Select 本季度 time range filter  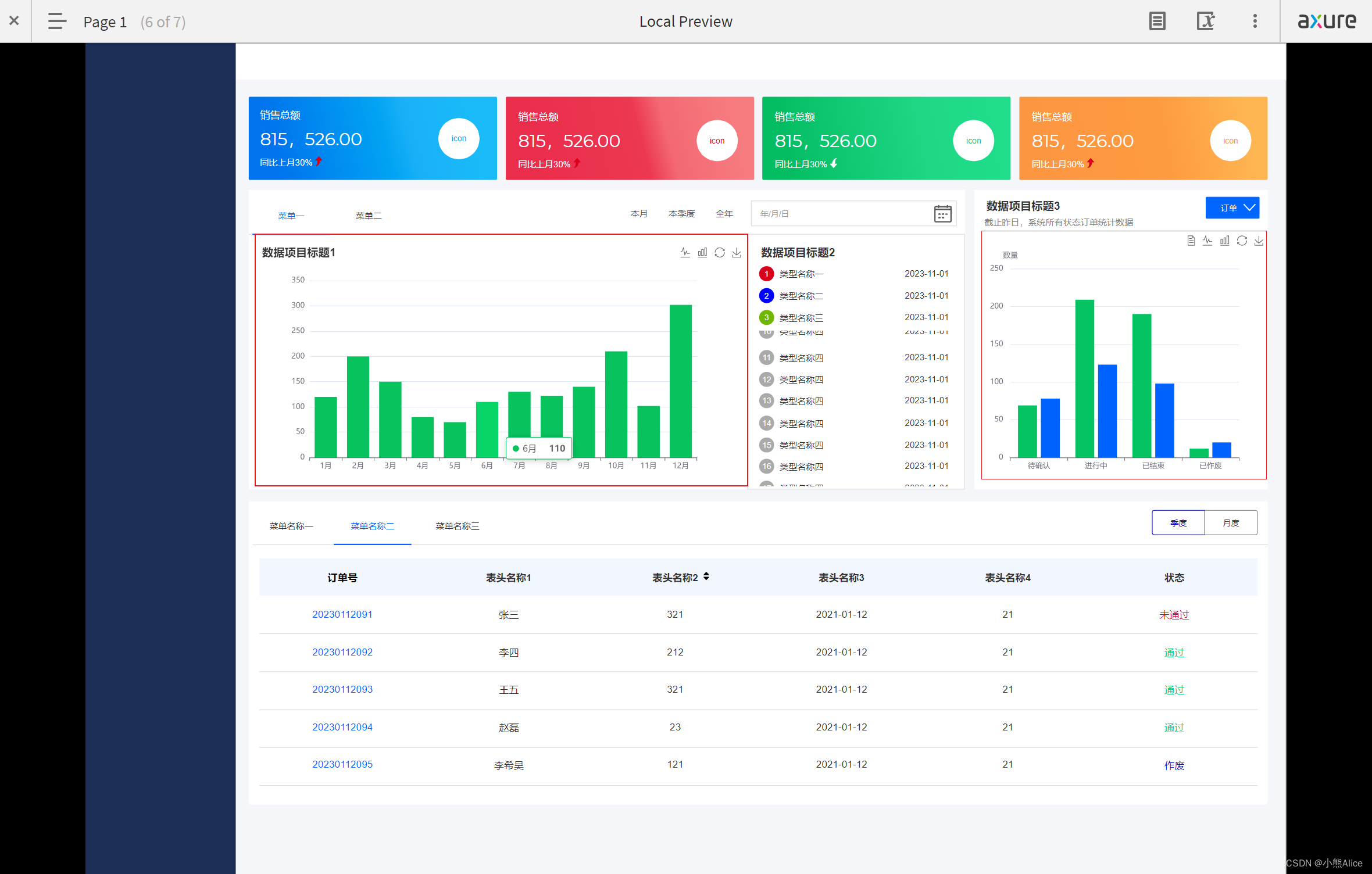(681, 214)
